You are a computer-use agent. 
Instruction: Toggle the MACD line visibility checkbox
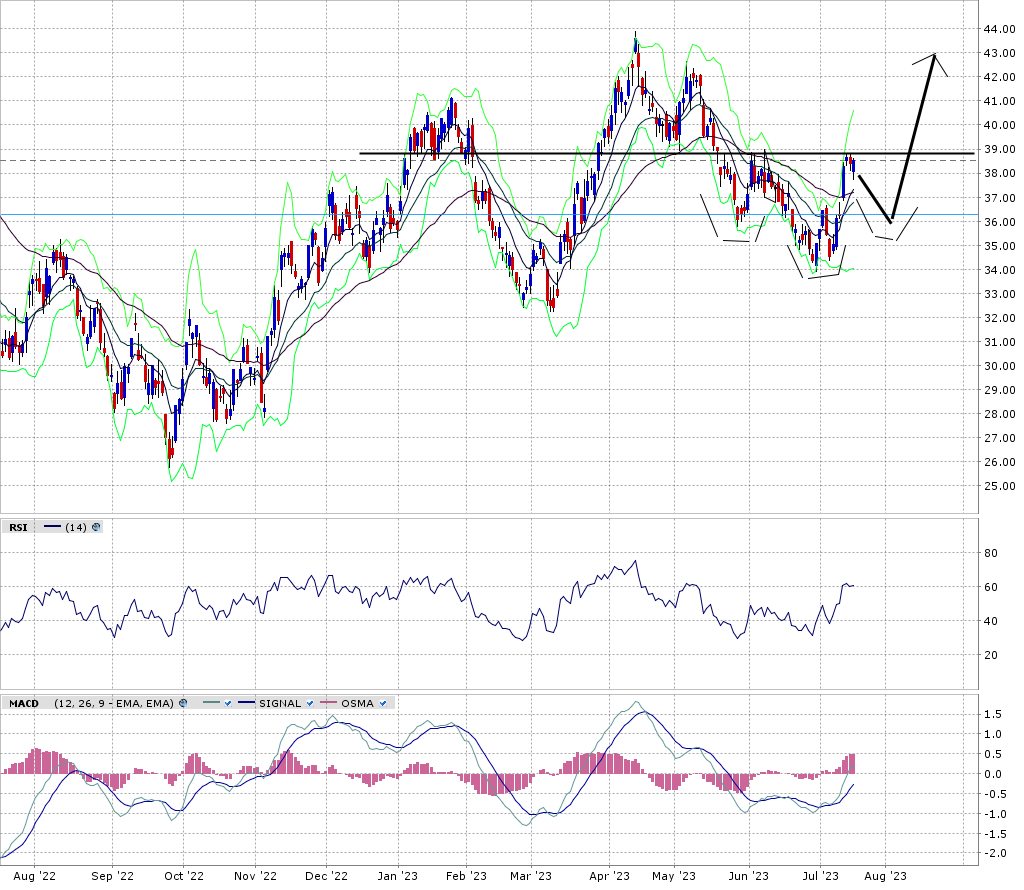click(x=229, y=703)
